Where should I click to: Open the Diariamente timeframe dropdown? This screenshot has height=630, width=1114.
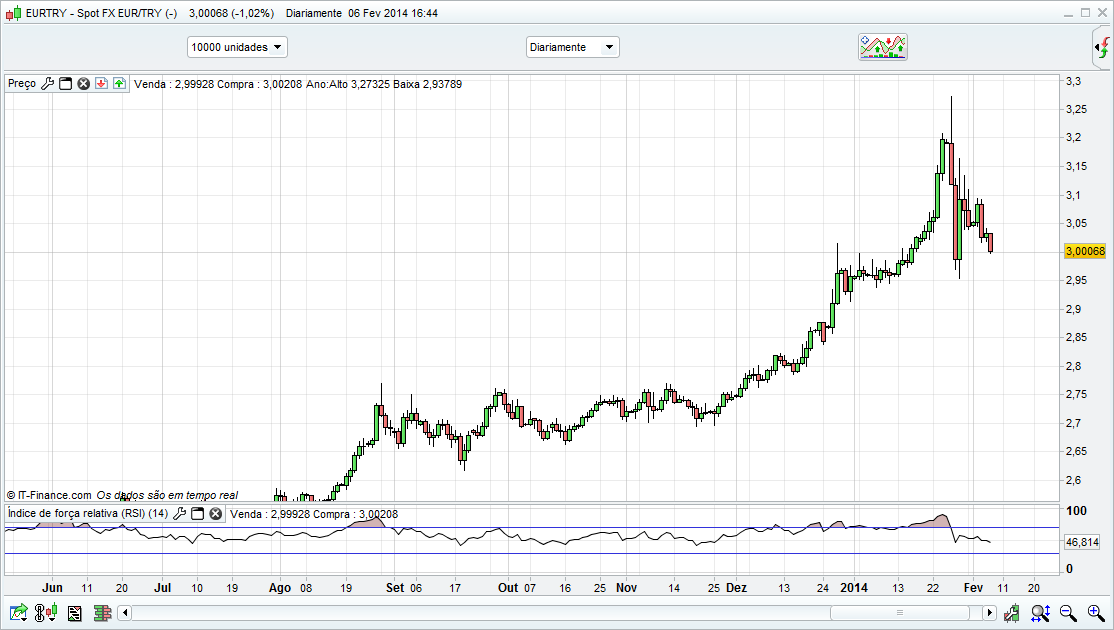tap(572, 47)
